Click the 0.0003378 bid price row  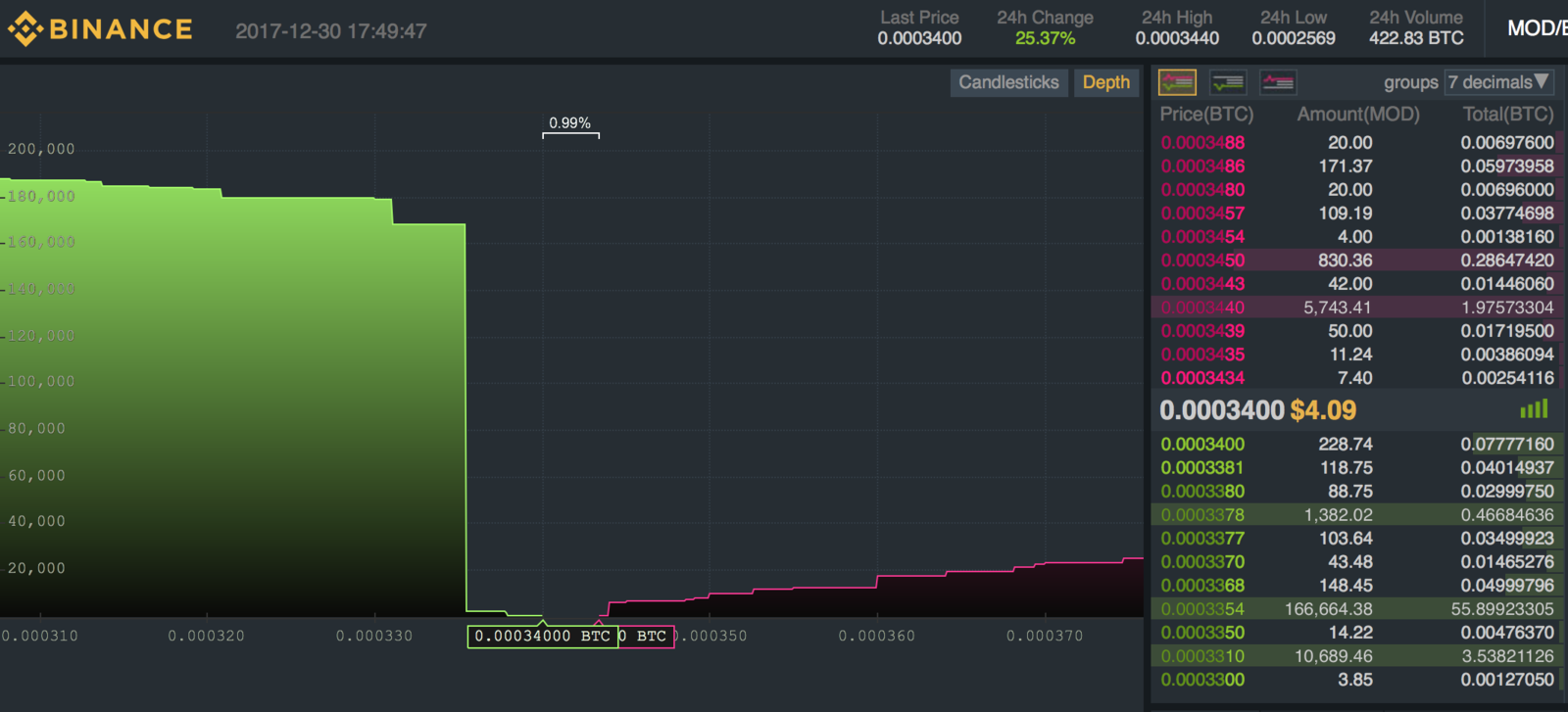1357,515
